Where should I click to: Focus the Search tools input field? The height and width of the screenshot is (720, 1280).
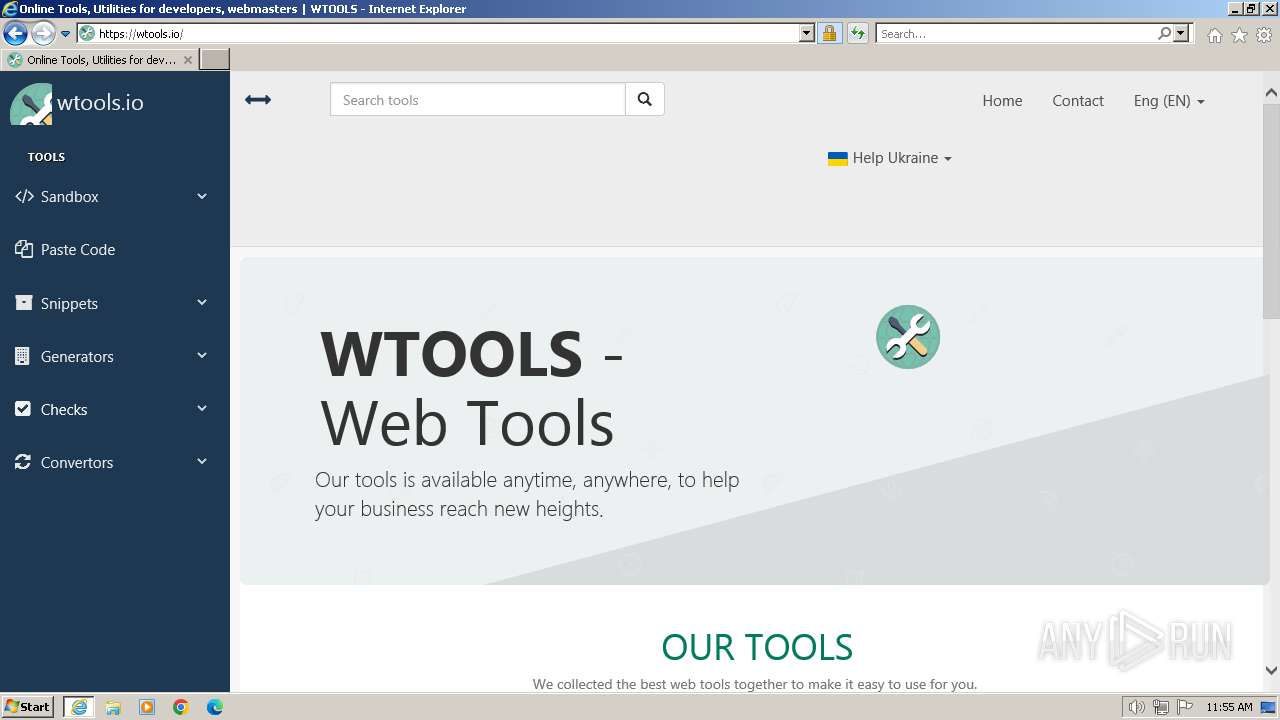click(478, 99)
